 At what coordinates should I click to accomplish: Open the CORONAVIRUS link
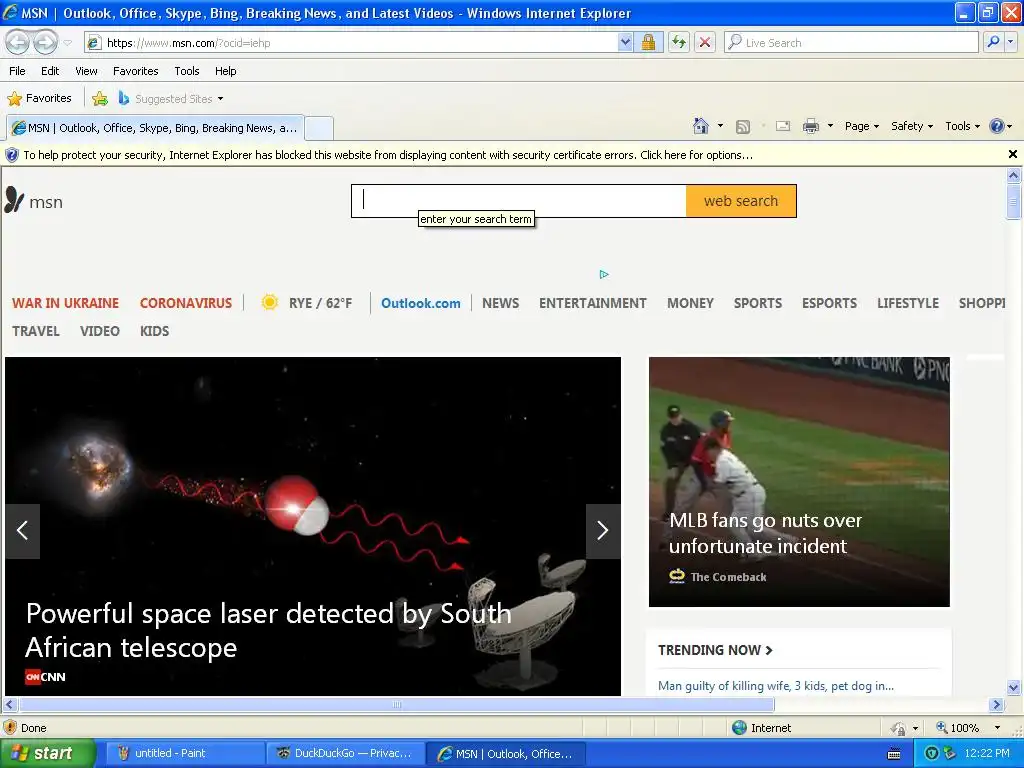185,303
